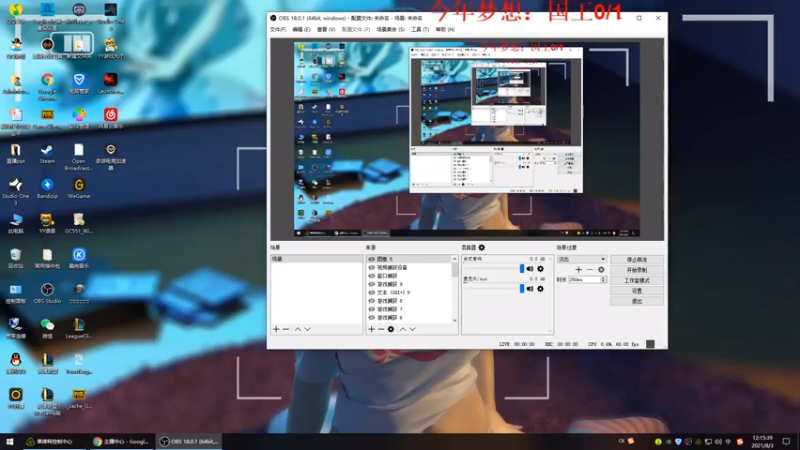This screenshot has height=450, width=800.
Task: Add a scene transition with plus icon
Action: point(579,269)
